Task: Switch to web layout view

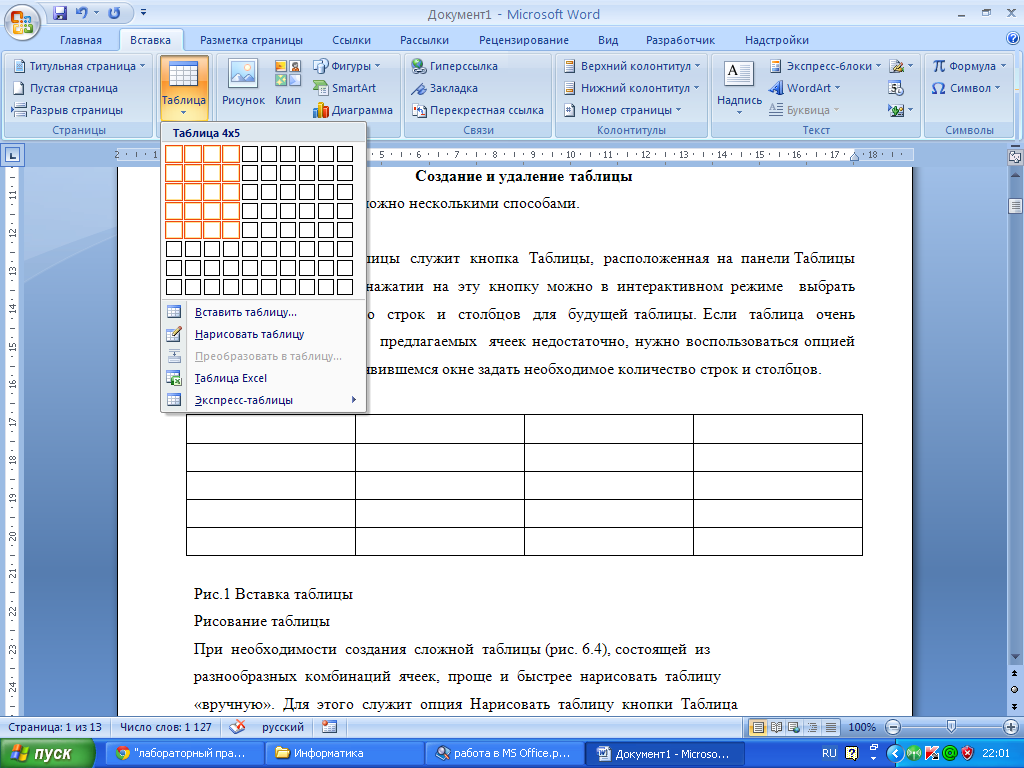Action: pos(794,728)
